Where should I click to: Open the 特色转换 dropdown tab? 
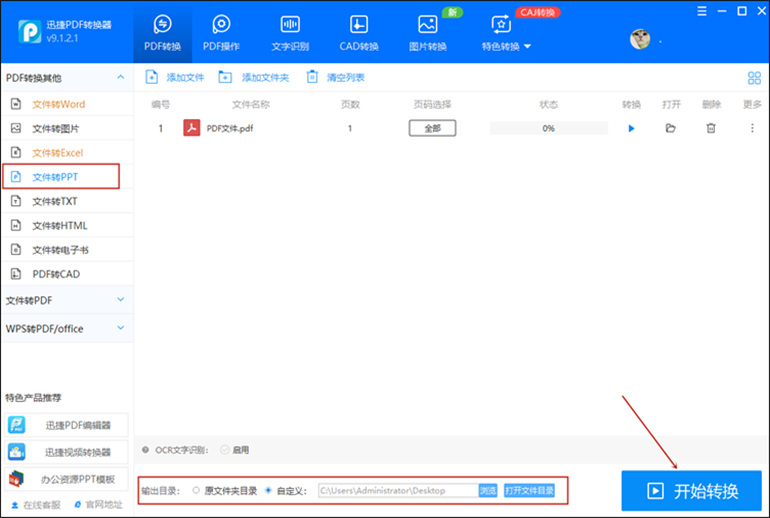pyautogui.click(x=506, y=32)
